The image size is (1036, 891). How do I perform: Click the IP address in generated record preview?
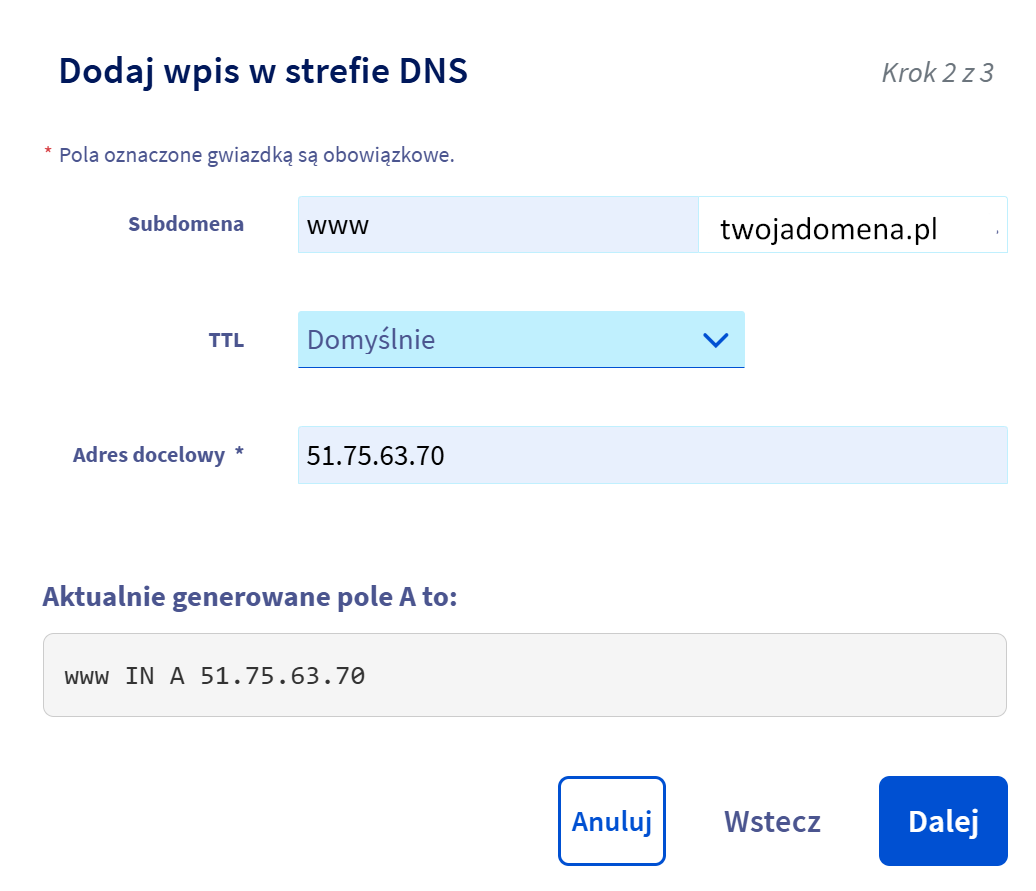click(x=283, y=676)
